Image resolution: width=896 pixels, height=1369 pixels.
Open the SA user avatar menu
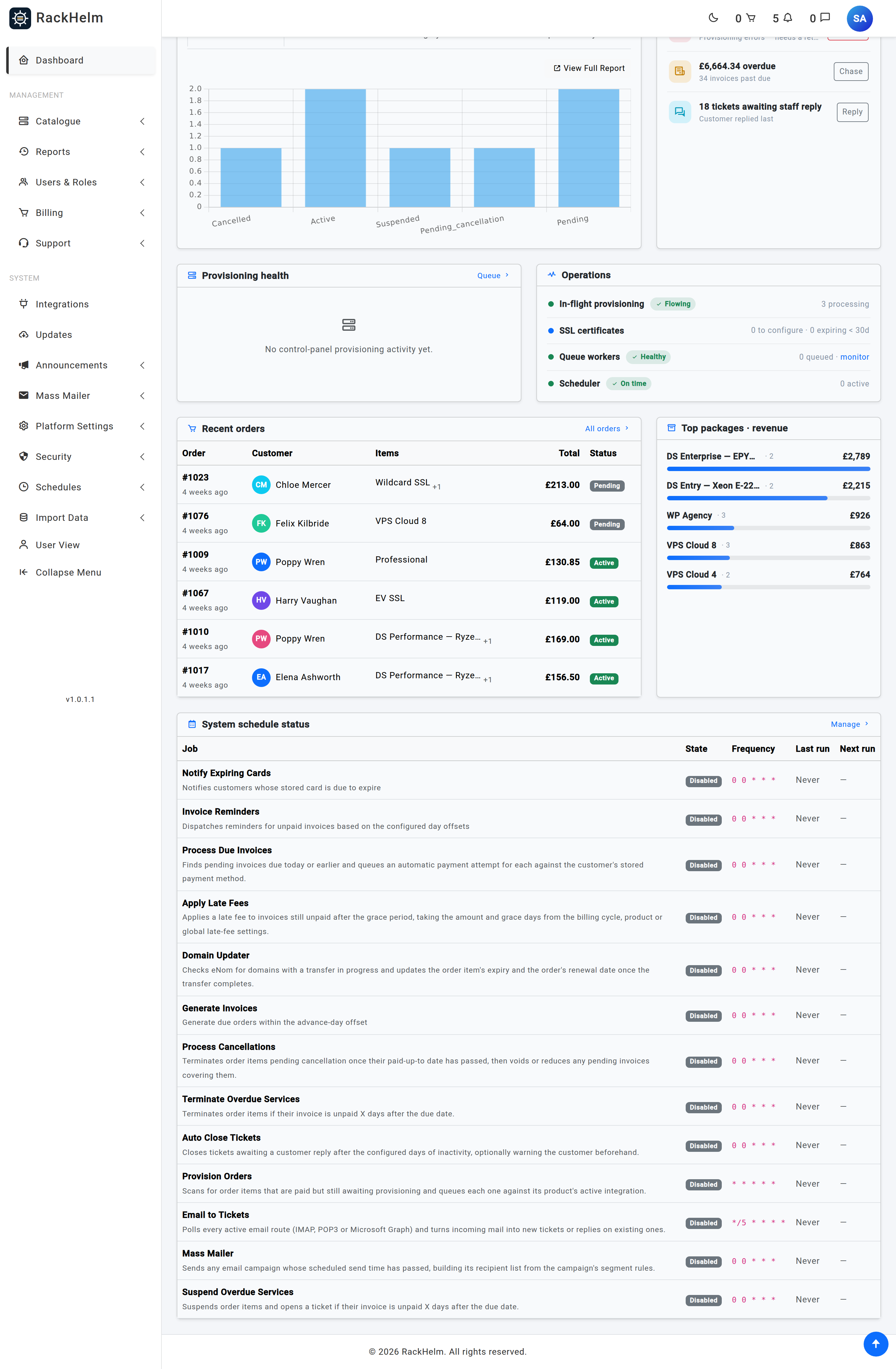[x=859, y=18]
